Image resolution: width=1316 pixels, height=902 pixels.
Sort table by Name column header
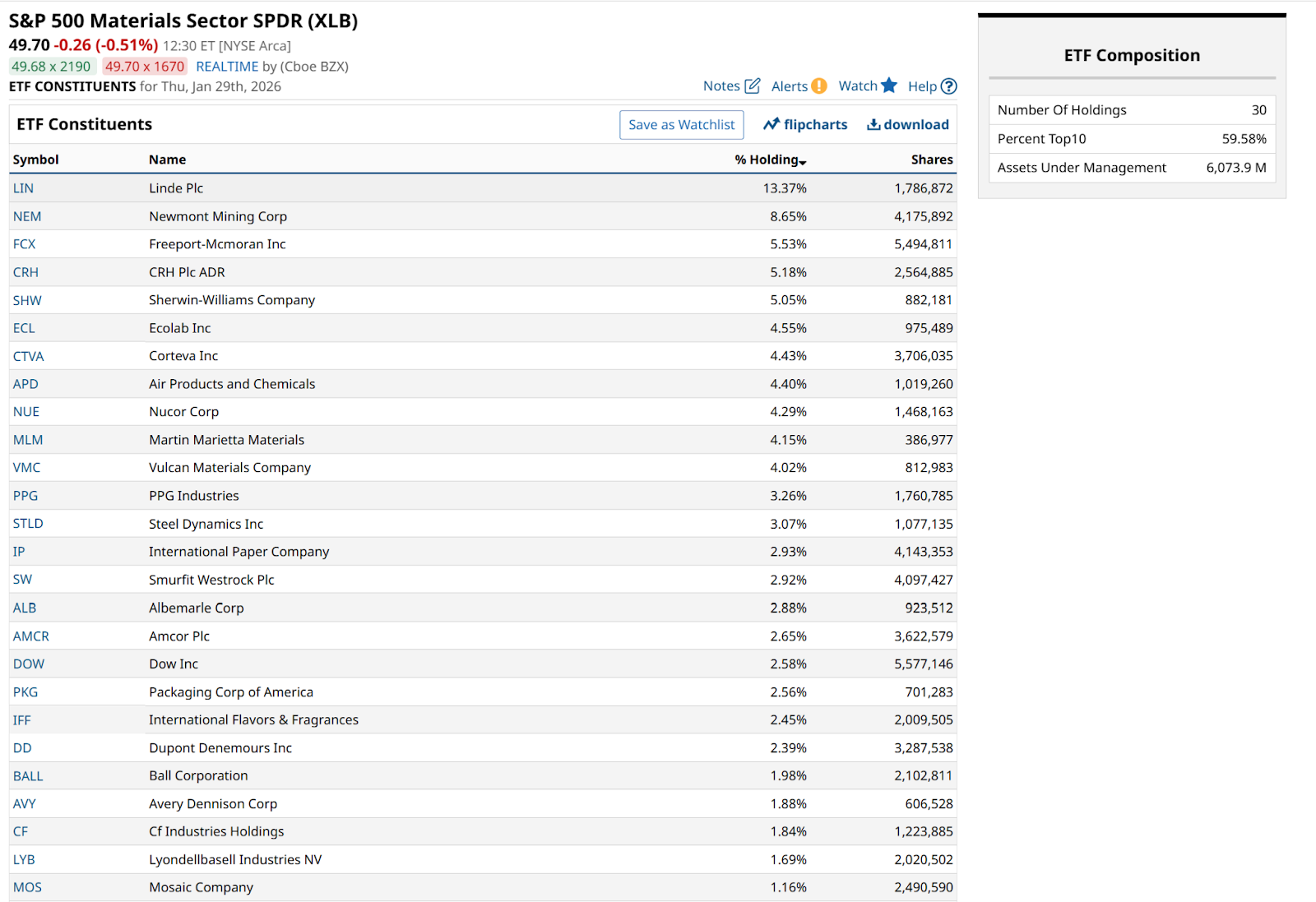(167, 160)
